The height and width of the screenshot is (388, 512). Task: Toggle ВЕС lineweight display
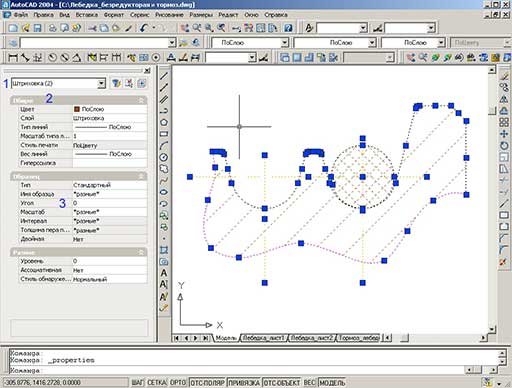click(310, 382)
